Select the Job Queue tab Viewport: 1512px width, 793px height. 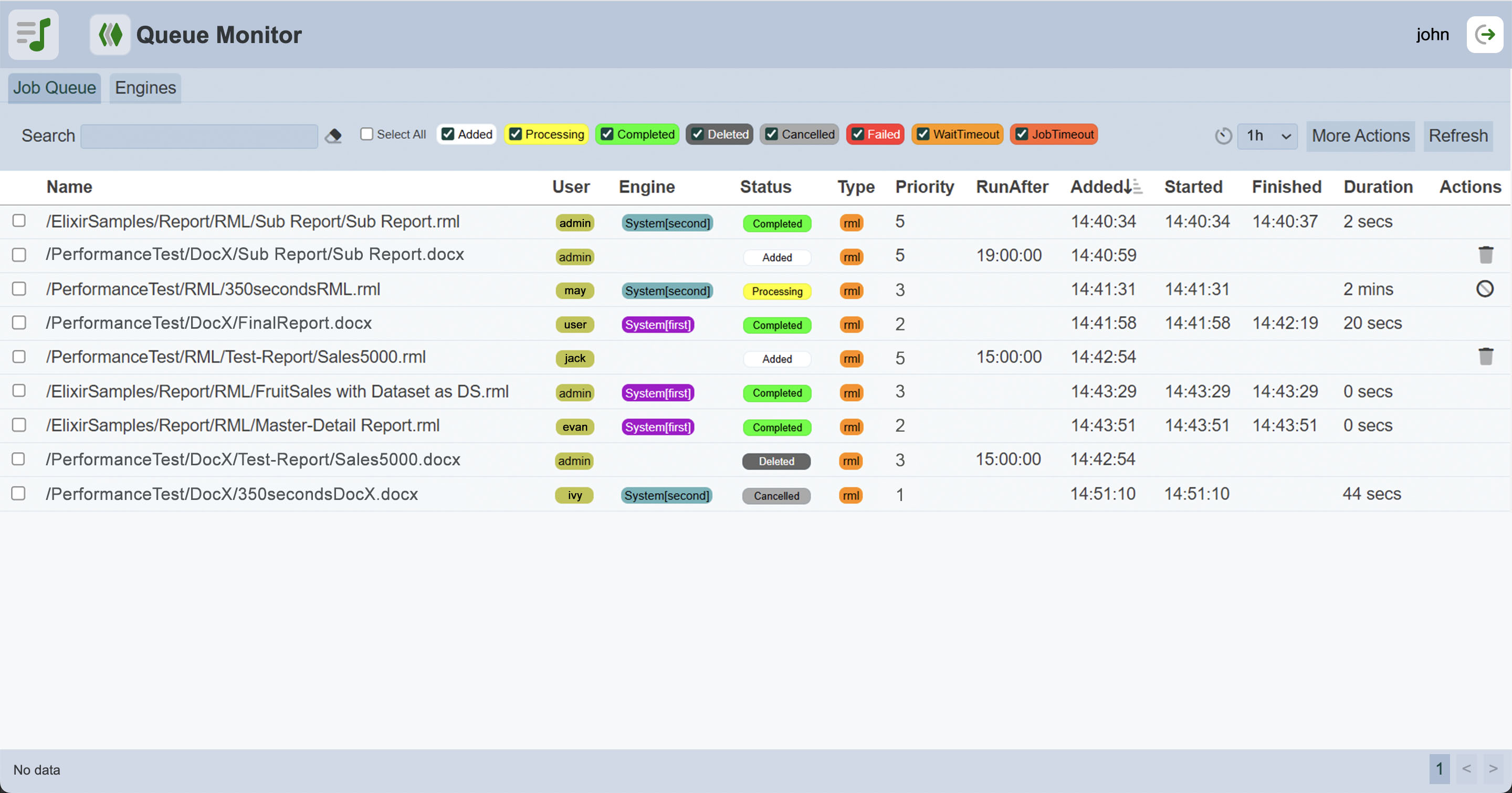pyautogui.click(x=55, y=88)
